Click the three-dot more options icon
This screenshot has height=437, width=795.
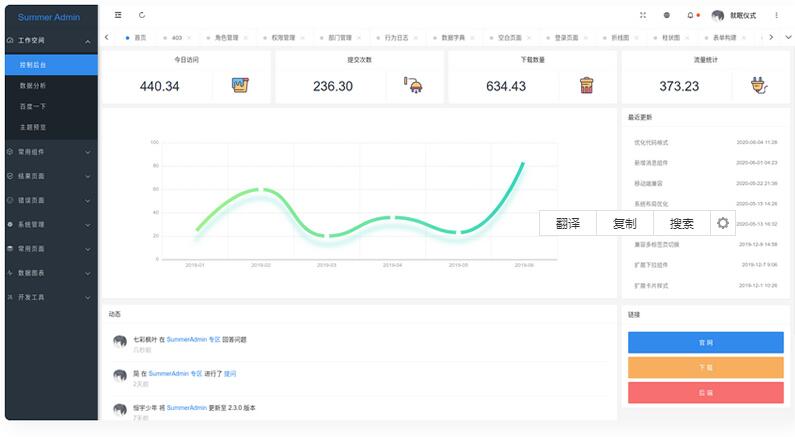tap(776, 15)
